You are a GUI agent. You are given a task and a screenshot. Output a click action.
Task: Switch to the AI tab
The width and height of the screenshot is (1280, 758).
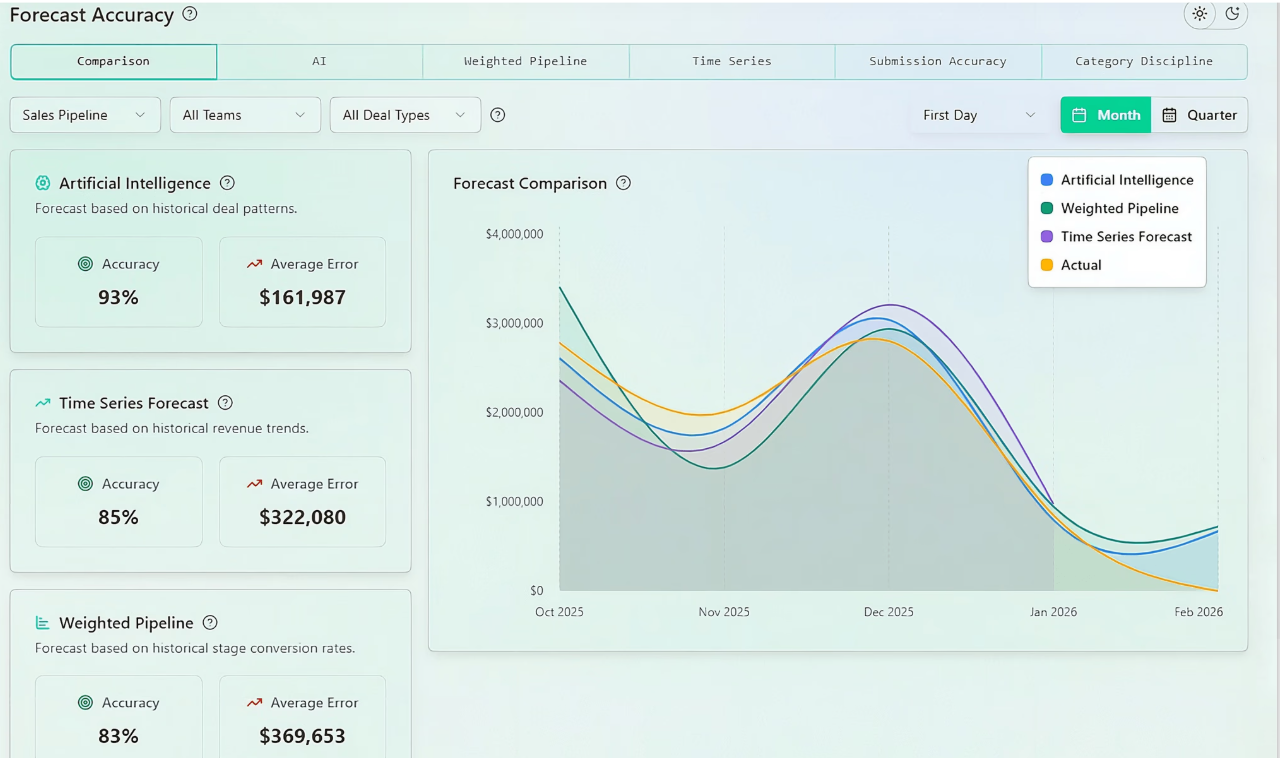[319, 61]
